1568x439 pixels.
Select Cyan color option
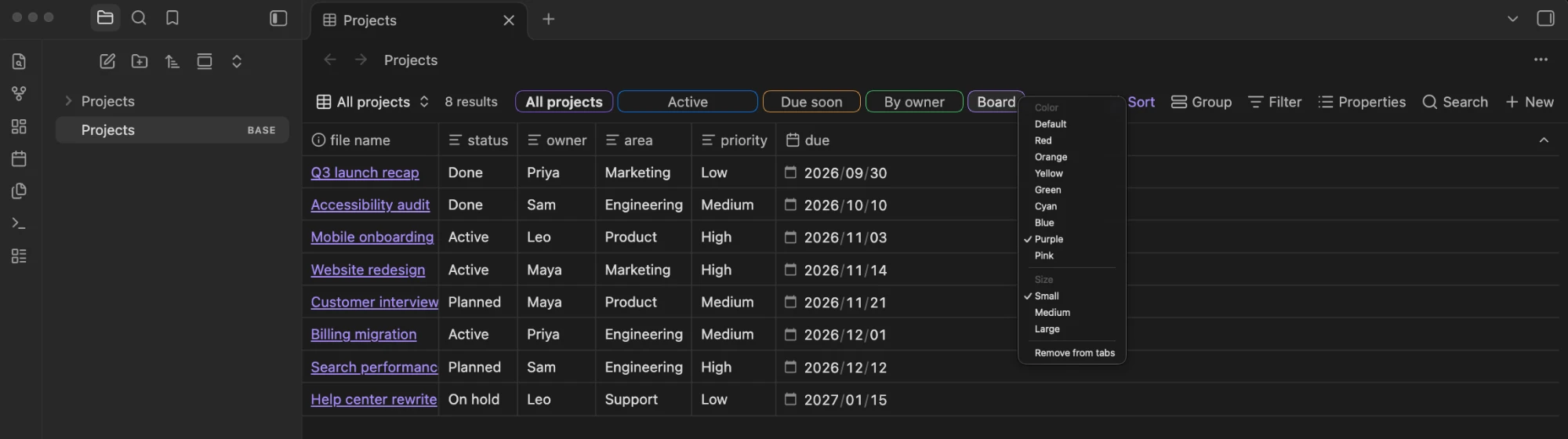point(1072,206)
